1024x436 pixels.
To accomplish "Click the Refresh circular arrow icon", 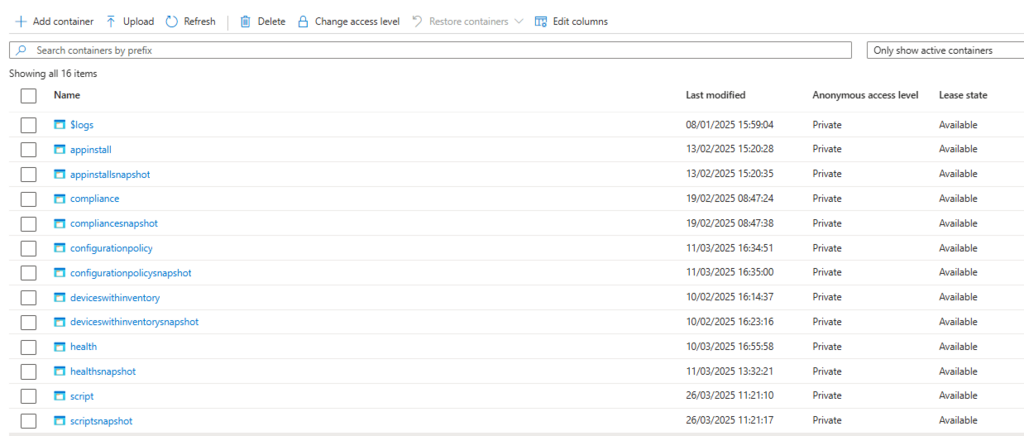I will coord(172,21).
